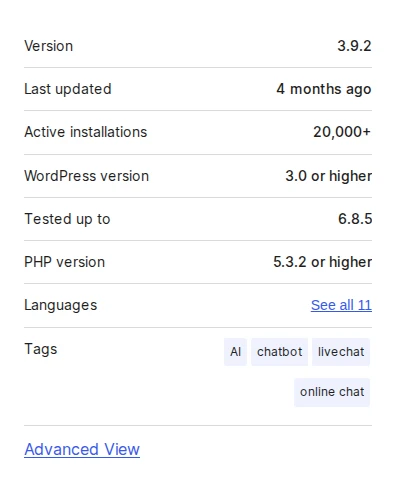Click the PHP version label
This screenshot has width=396, height=497.
pos(65,262)
